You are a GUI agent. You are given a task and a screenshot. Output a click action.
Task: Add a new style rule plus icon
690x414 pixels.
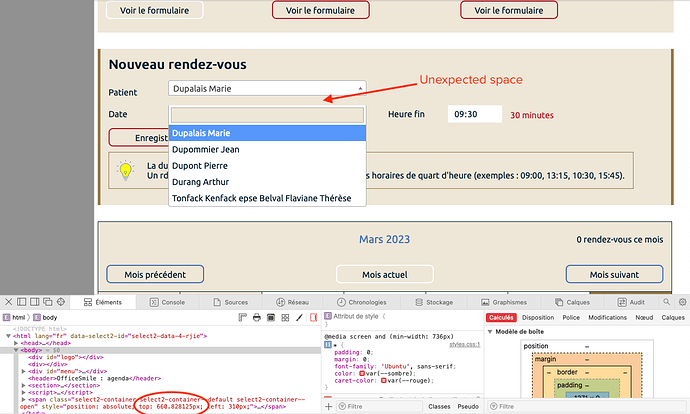coord(328,407)
